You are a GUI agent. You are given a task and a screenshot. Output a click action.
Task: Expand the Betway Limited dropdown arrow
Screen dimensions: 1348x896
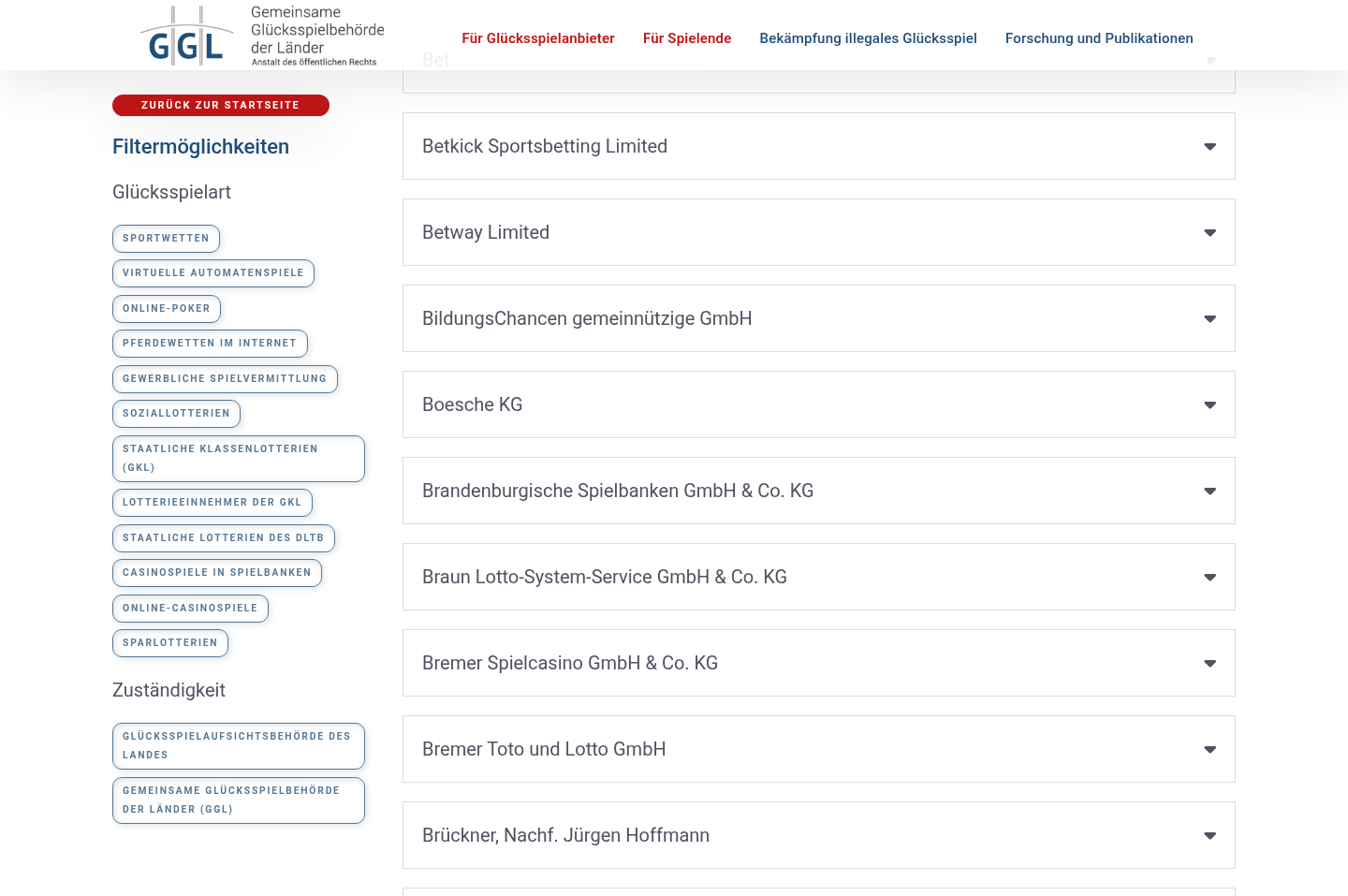pos(1209,233)
